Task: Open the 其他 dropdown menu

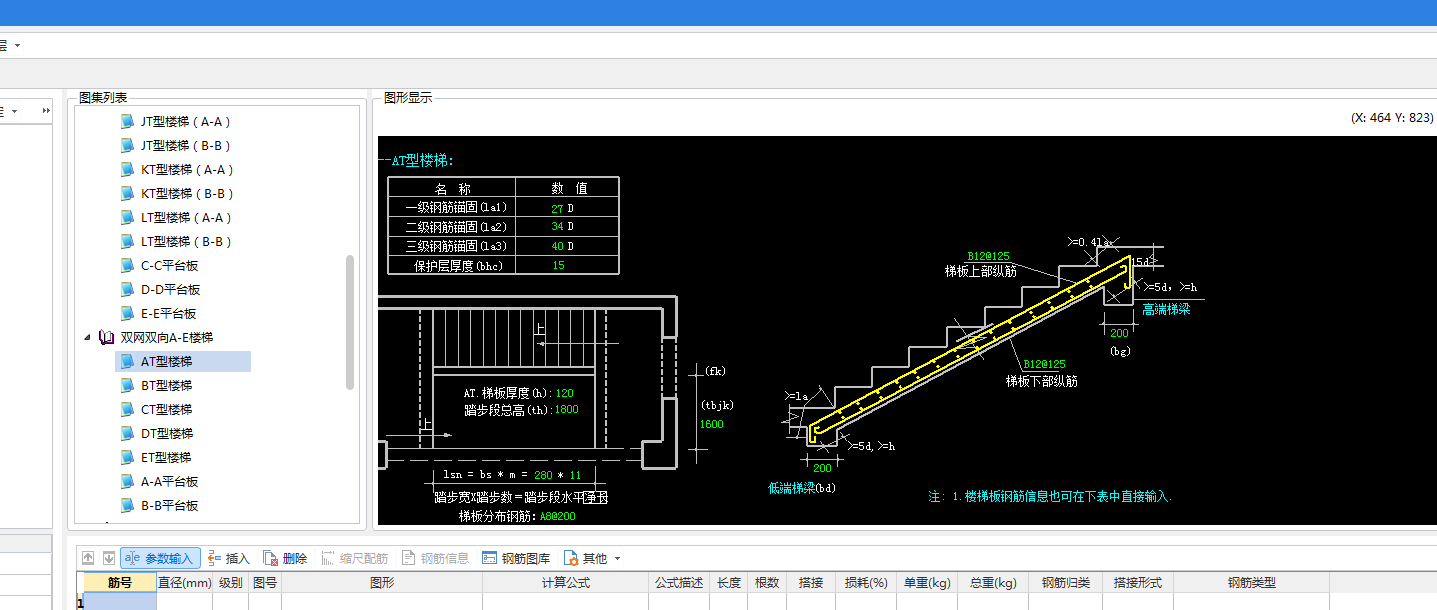Action: [x=592, y=558]
